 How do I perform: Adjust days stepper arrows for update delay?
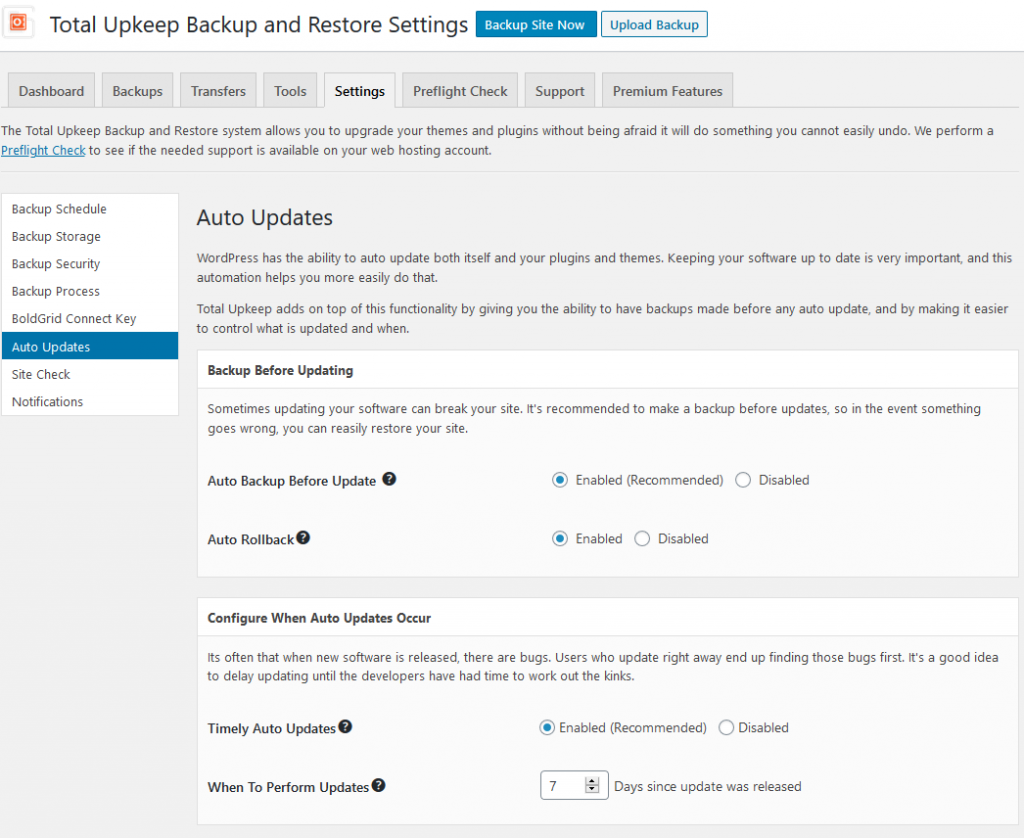tap(592, 785)
